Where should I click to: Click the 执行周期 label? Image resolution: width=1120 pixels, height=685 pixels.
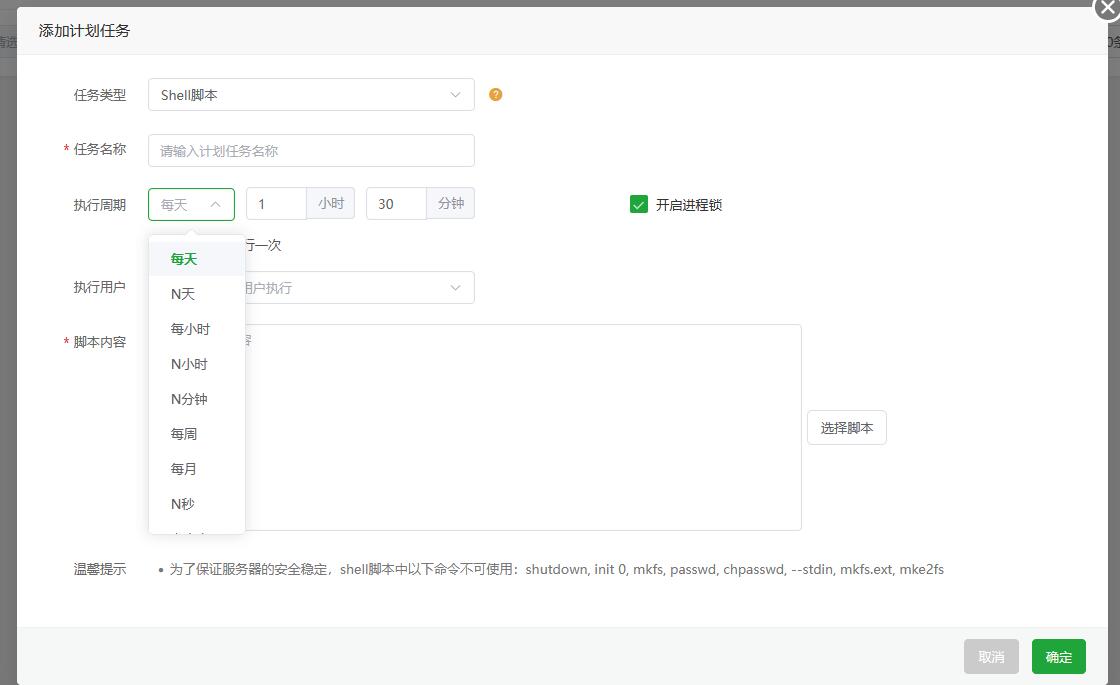coord(99,205)
